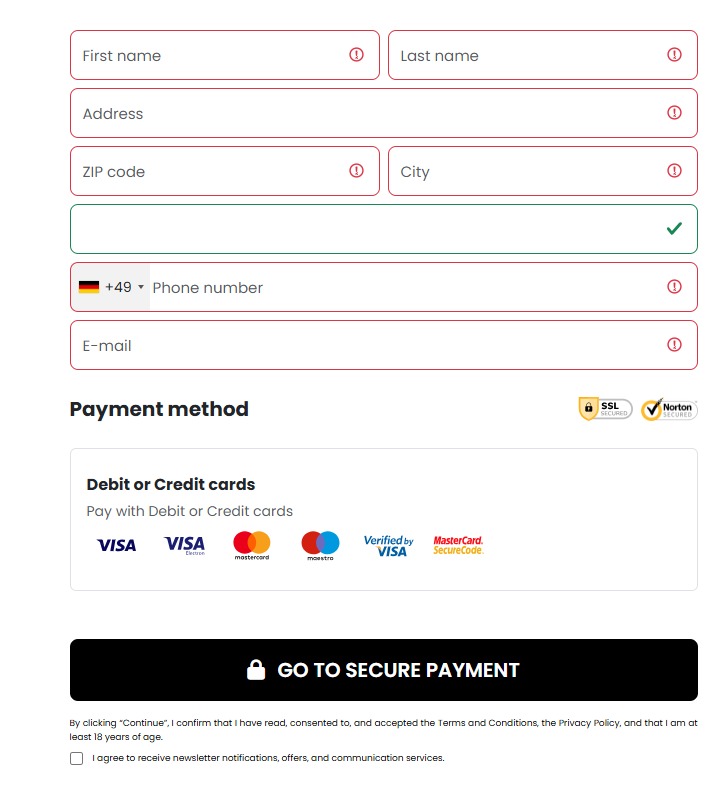This screenshot has width=727, height=794.
Task: Click the Norton Secured badge
Action: 669,409
